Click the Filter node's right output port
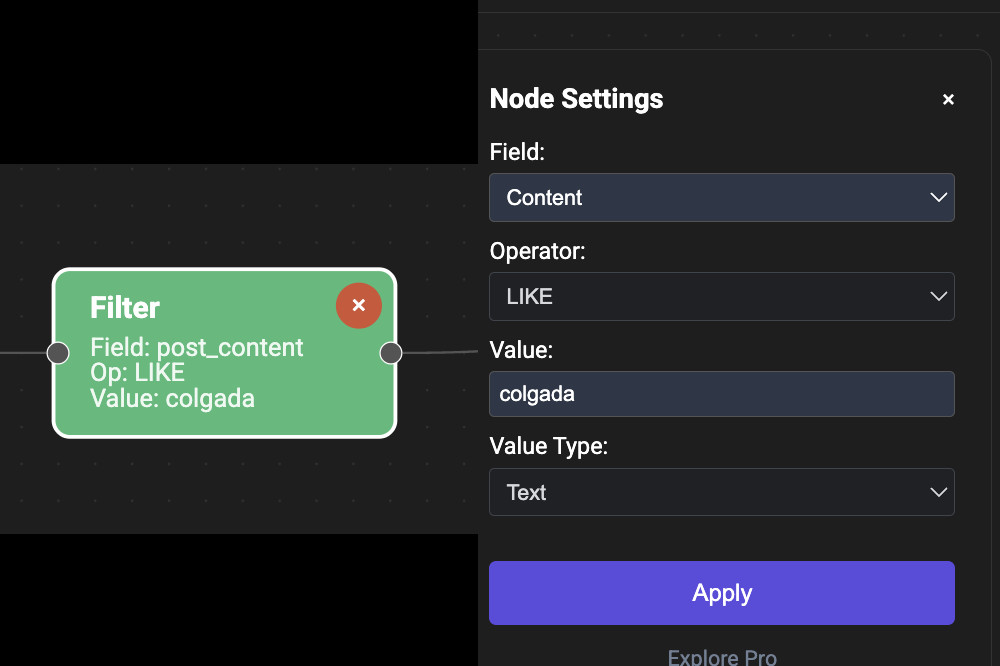Screen dimensions: 1000x666 click(x=391, y=352)
